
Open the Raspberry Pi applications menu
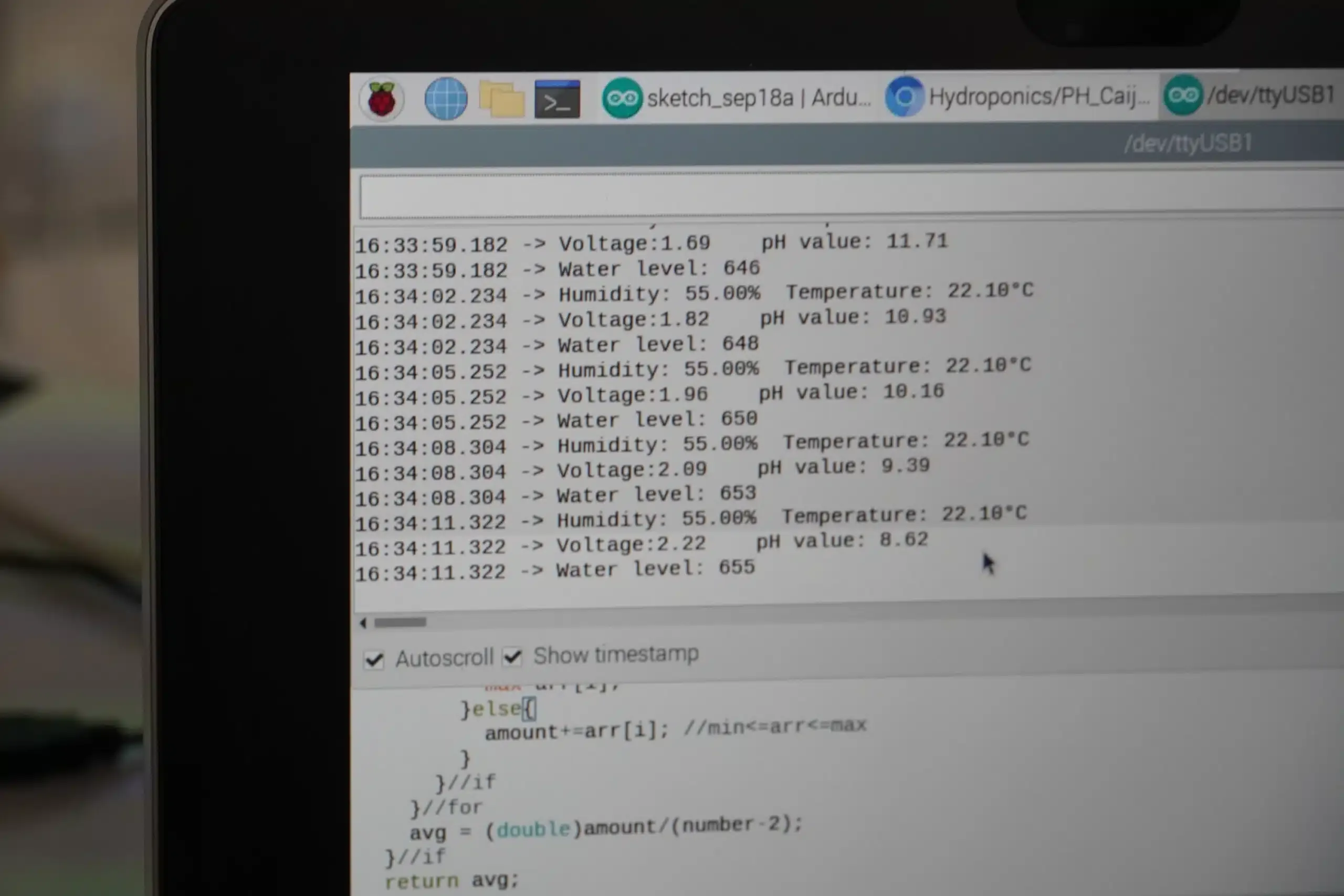click(x=382, y=98)
